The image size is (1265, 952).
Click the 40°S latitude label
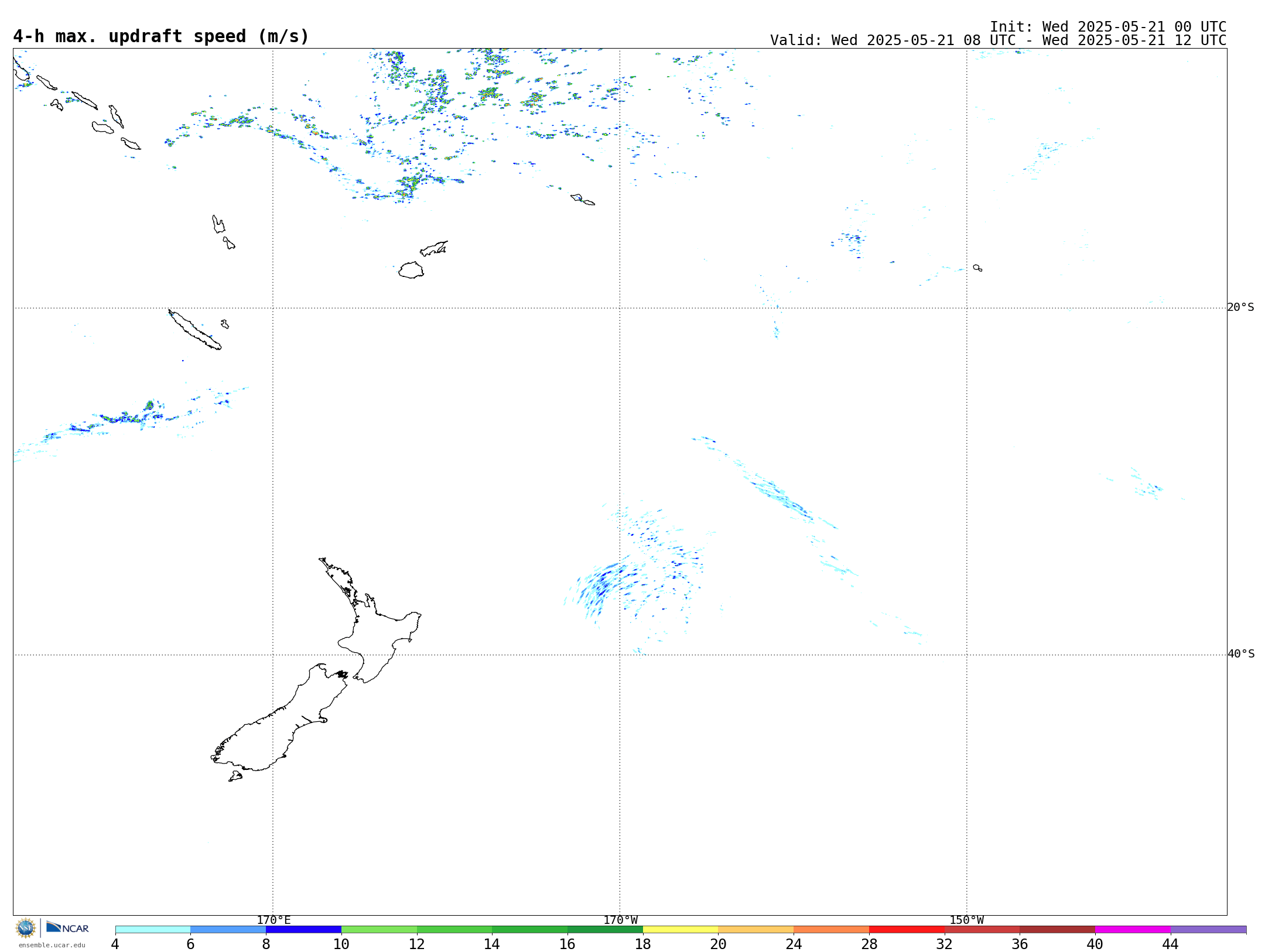[1241, 654]
